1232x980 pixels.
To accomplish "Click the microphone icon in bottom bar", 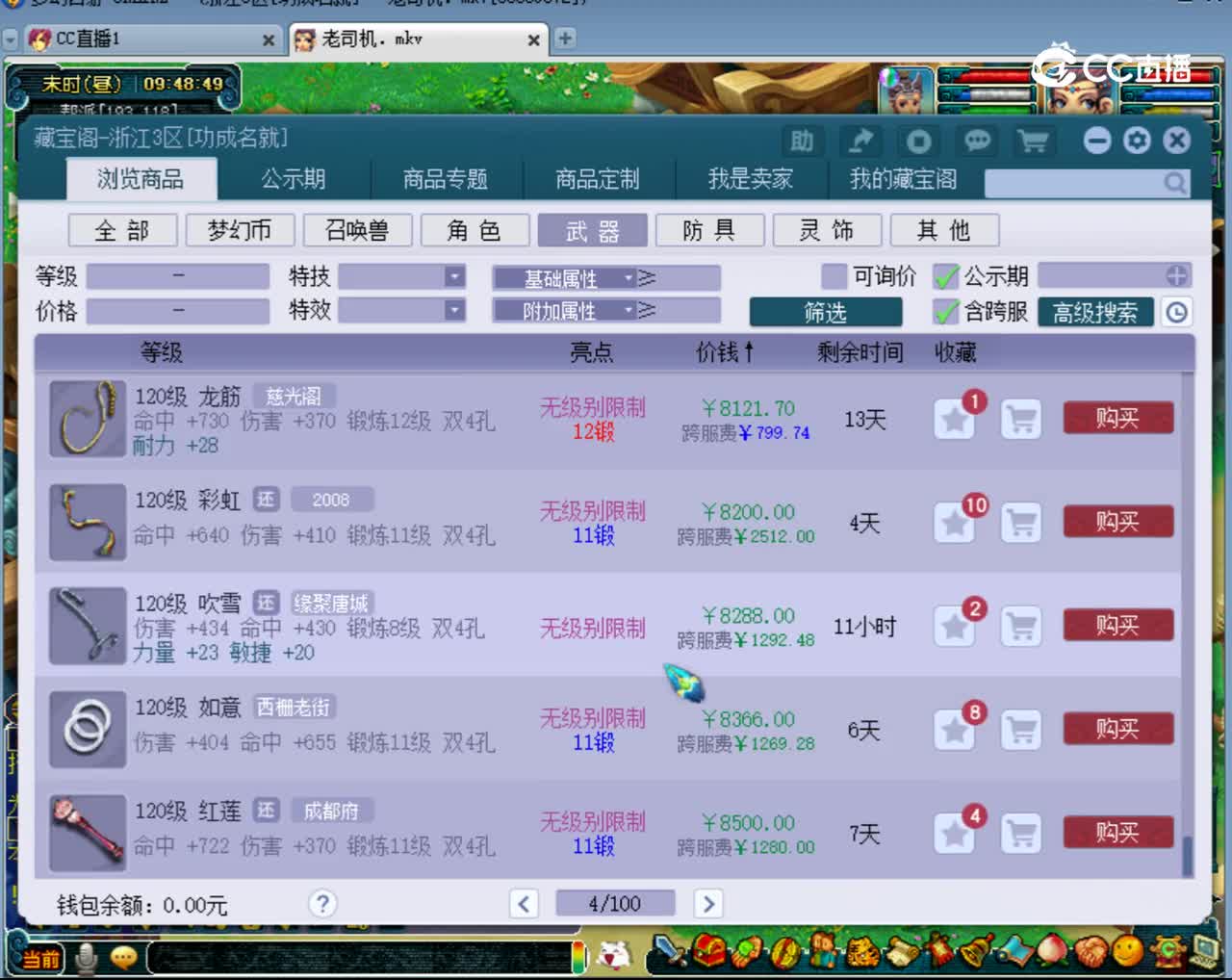I will [x=87, y=957].
